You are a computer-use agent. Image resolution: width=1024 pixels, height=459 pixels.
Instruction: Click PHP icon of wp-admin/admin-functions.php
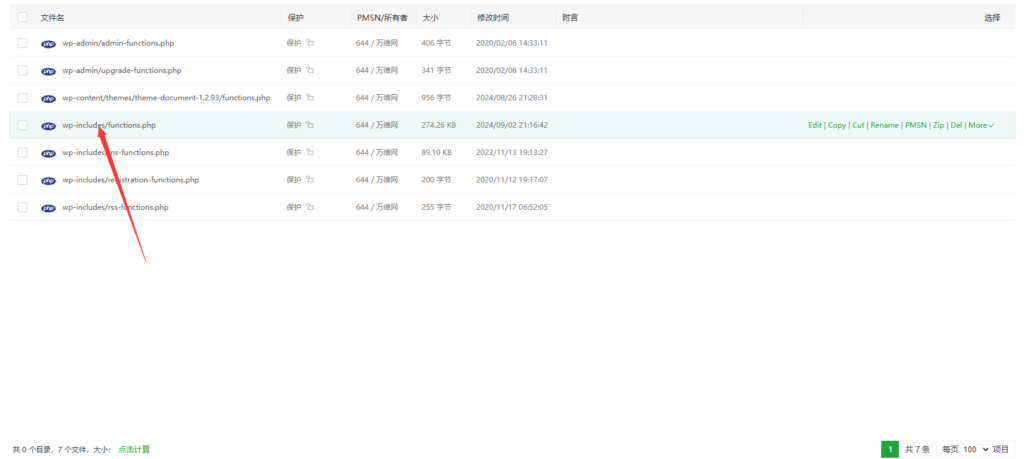click(x=48, y=44)
